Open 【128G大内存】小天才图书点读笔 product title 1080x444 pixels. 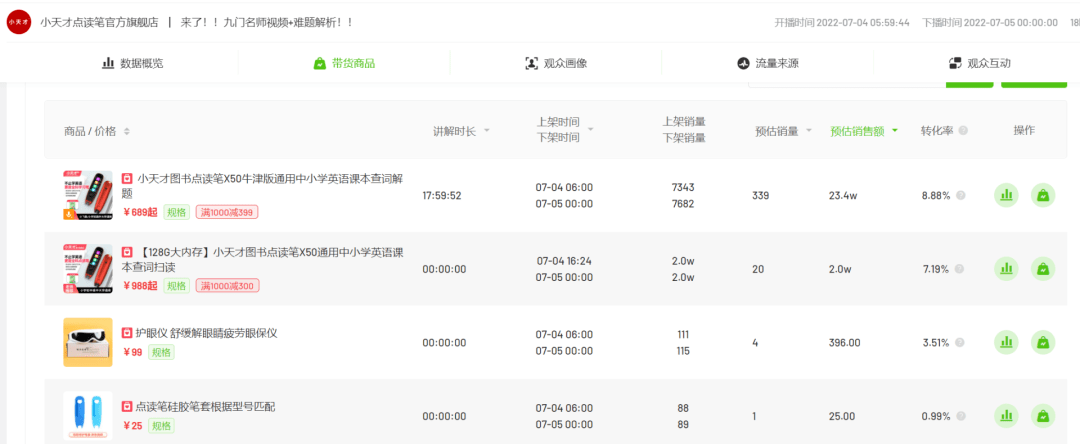262,260
